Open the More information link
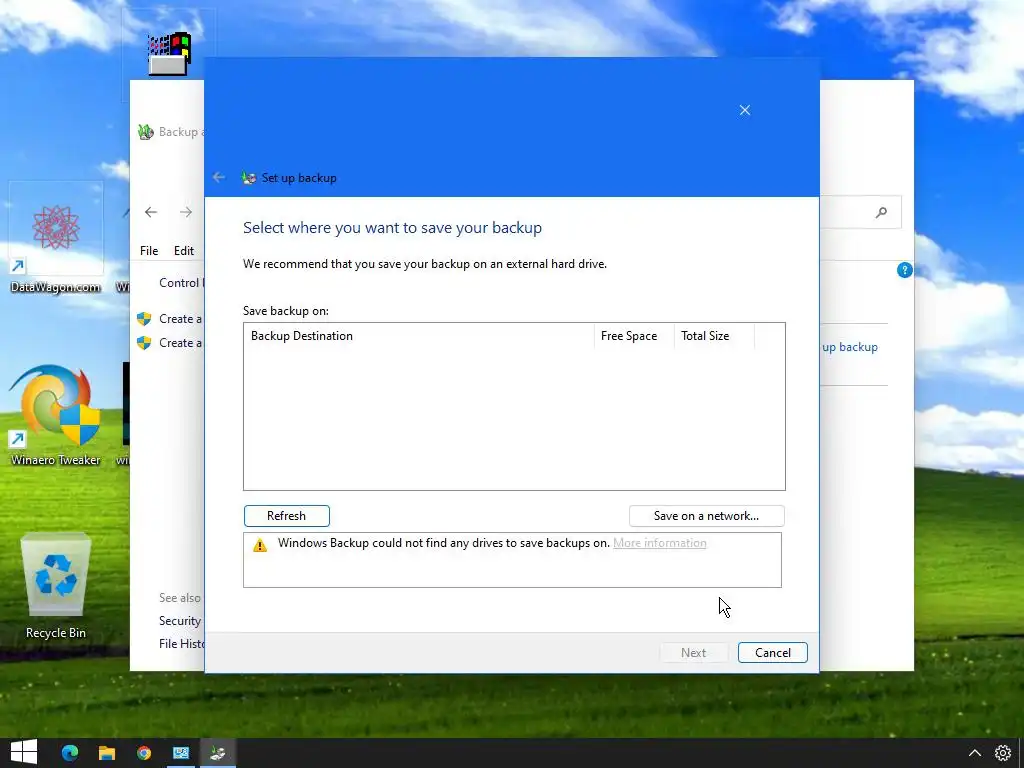The image size is (1024, 768). [660, 543]
